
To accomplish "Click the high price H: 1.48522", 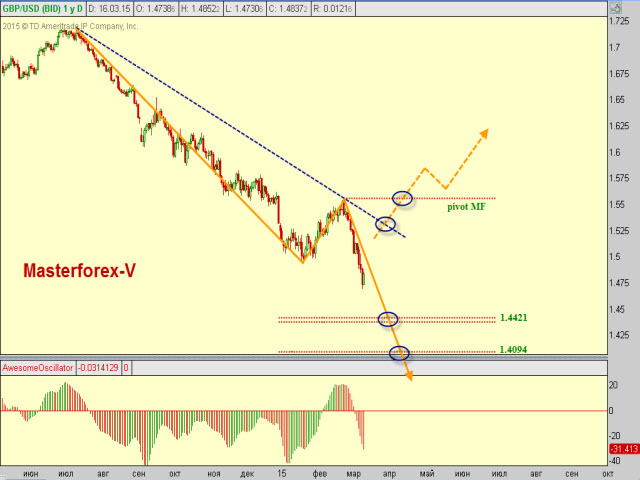I will [200, 9].
